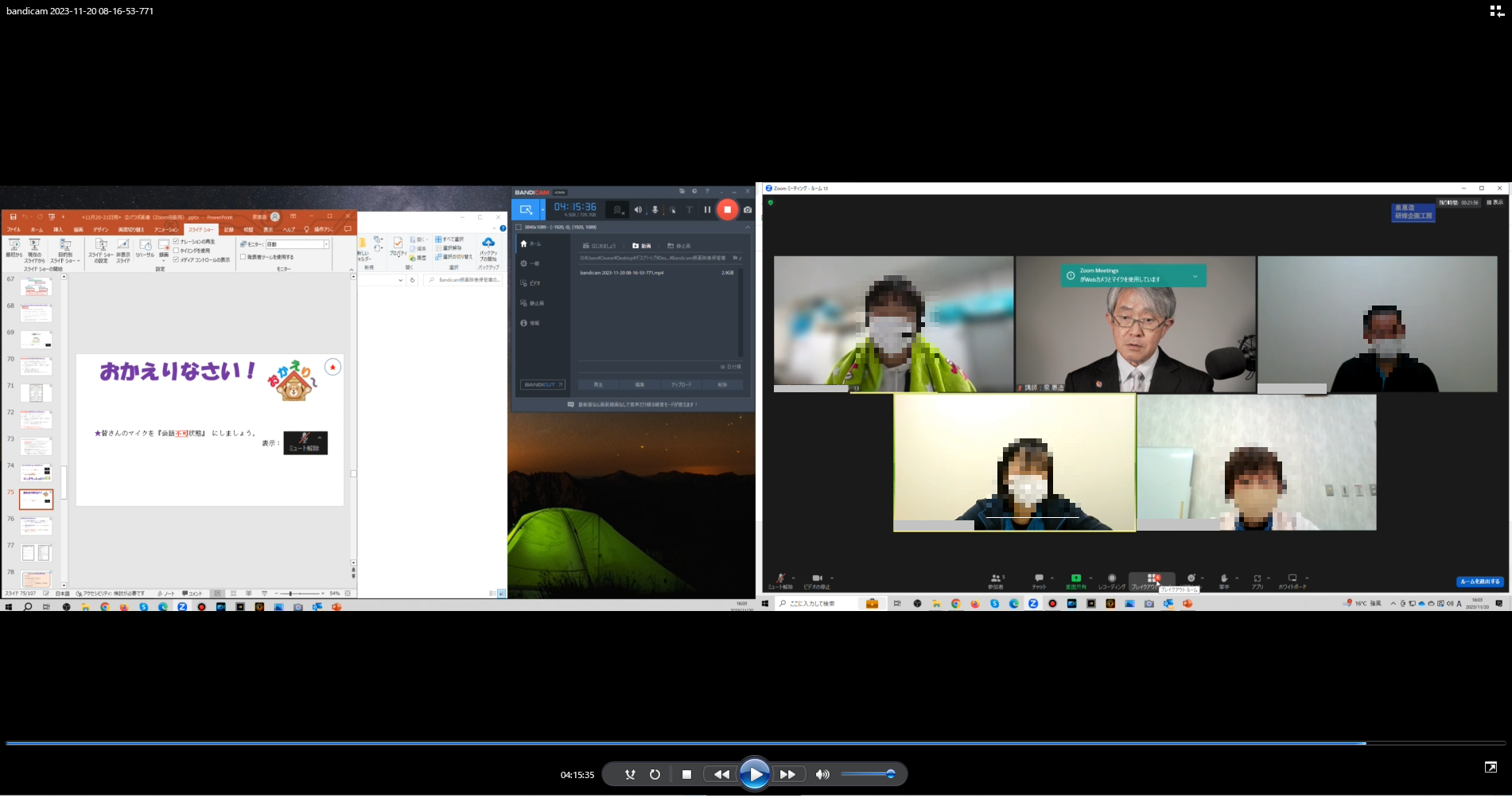This screenshot has height=798, width=1512.
Task: Toggle shuffle in the media player
Action: coord(630,774)
